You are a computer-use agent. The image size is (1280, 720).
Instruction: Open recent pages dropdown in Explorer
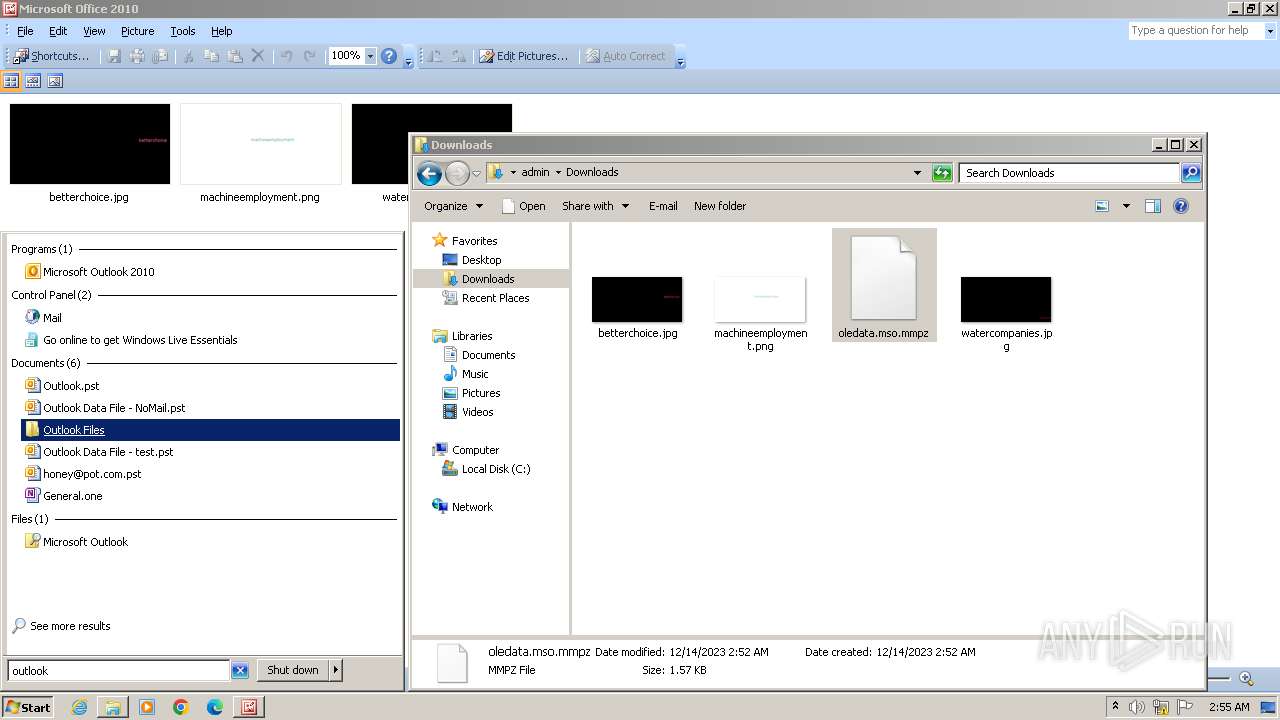point(476,173)
